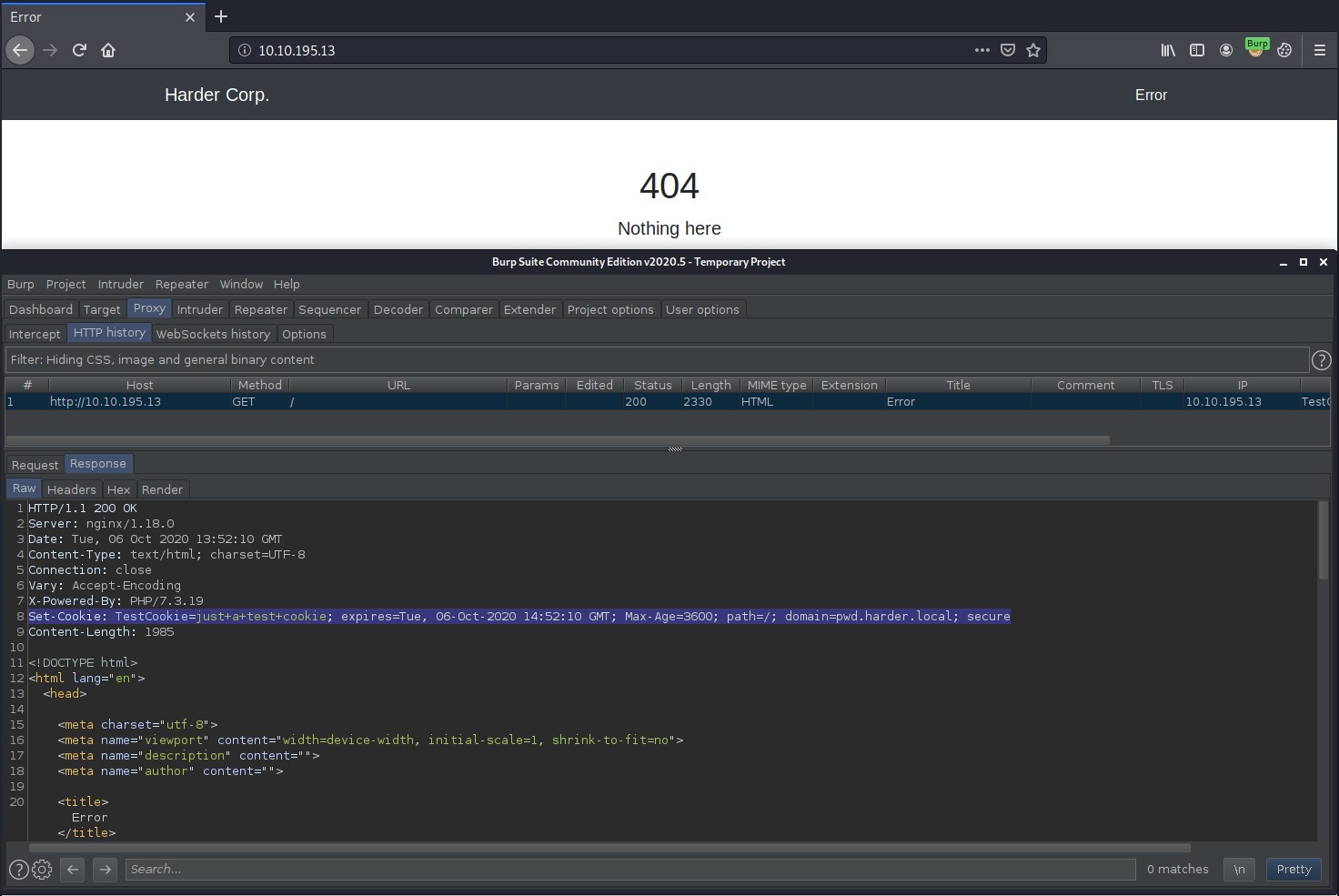Open the Extender tab
Image resolution: width=1339 pixels, height=896 pixels.
point(529,310)
